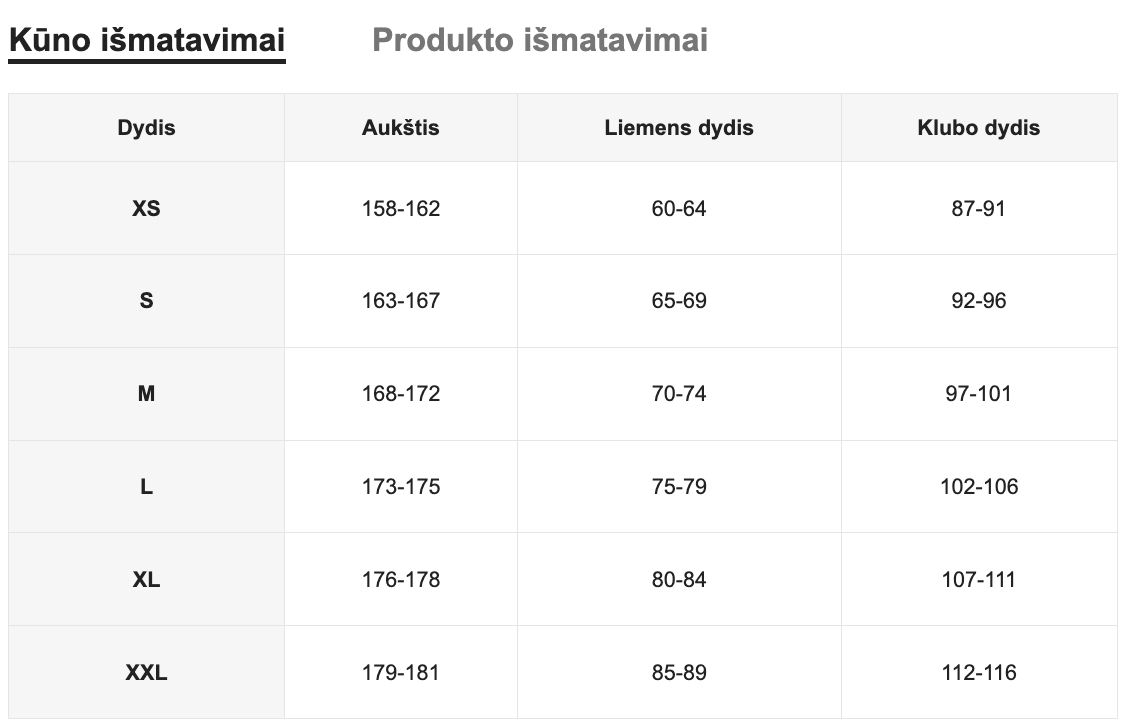This screenshot has width=1126, height=720.
Task: Click the 87-91 hip cell
Action: coord(978,209)
